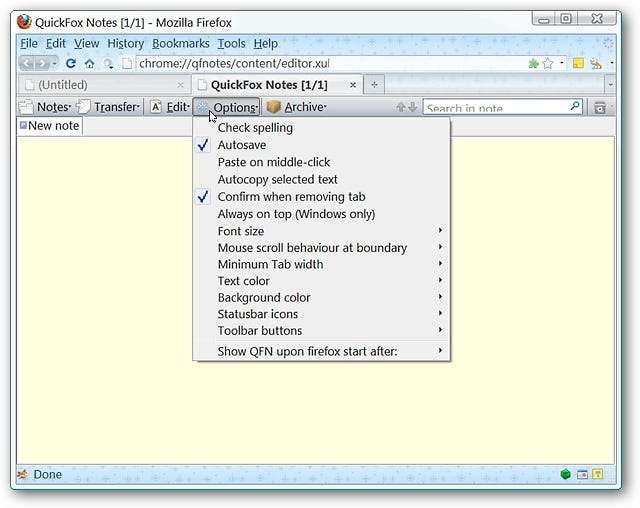Open the History menu
The width and height of the screenshot is (640, 508).
pyautogui.click(x=125, y=43)
